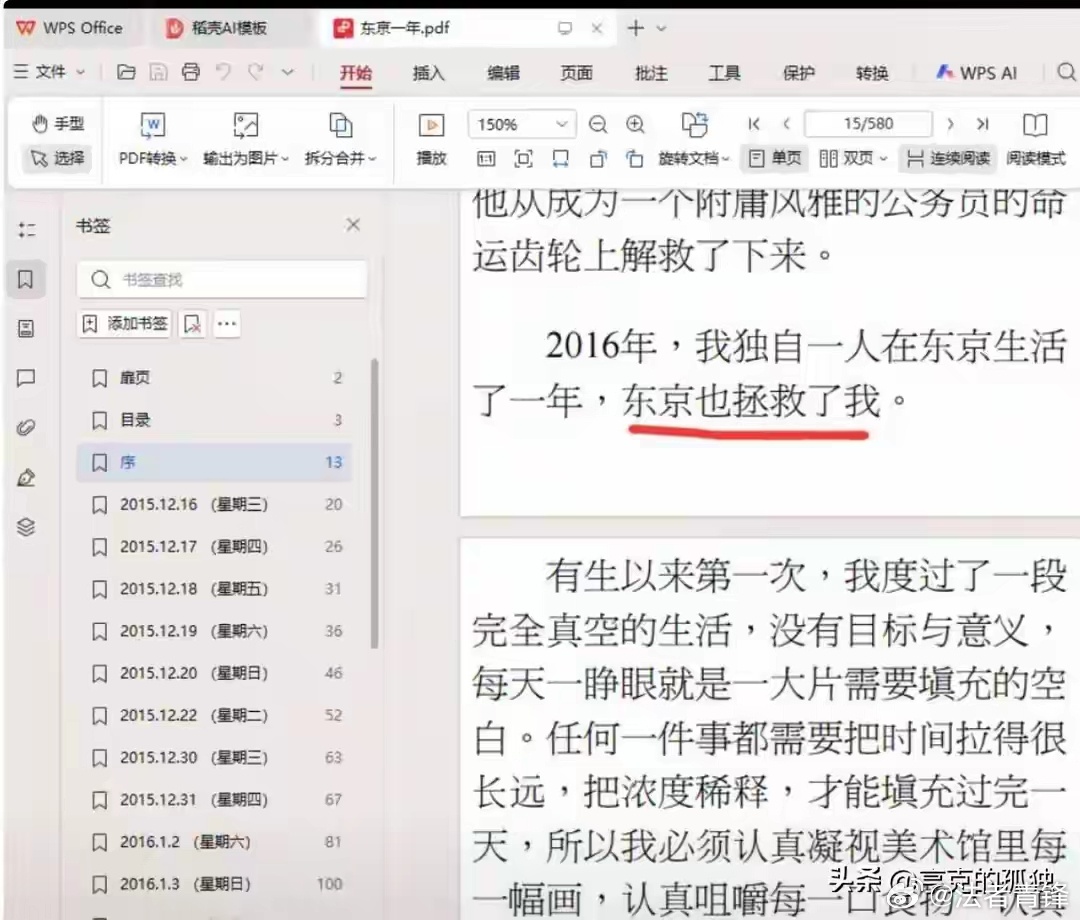The width and height of the screenshot is (1080, 920).
Task: Switch to the 页面 ribbon tab
Action: coord(577,72)
